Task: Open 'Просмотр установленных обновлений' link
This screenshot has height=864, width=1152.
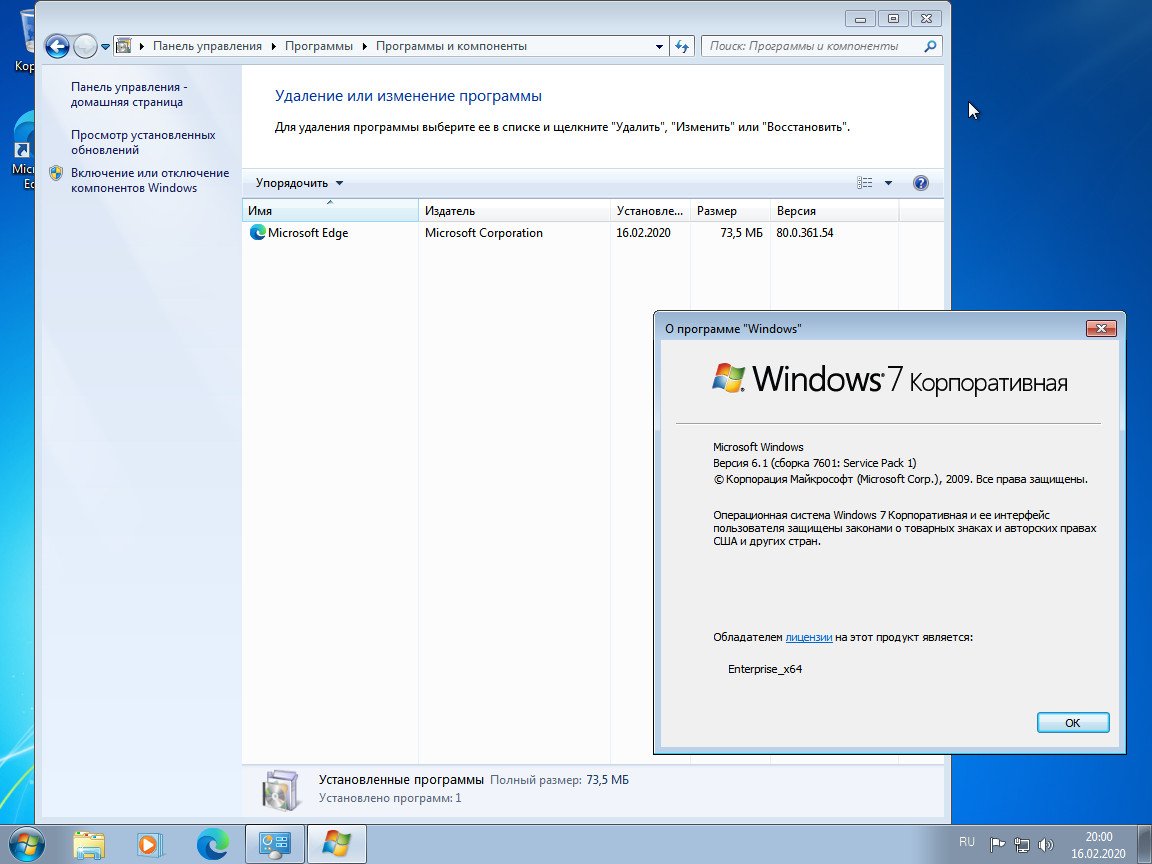Action: [x=143, y=142]
